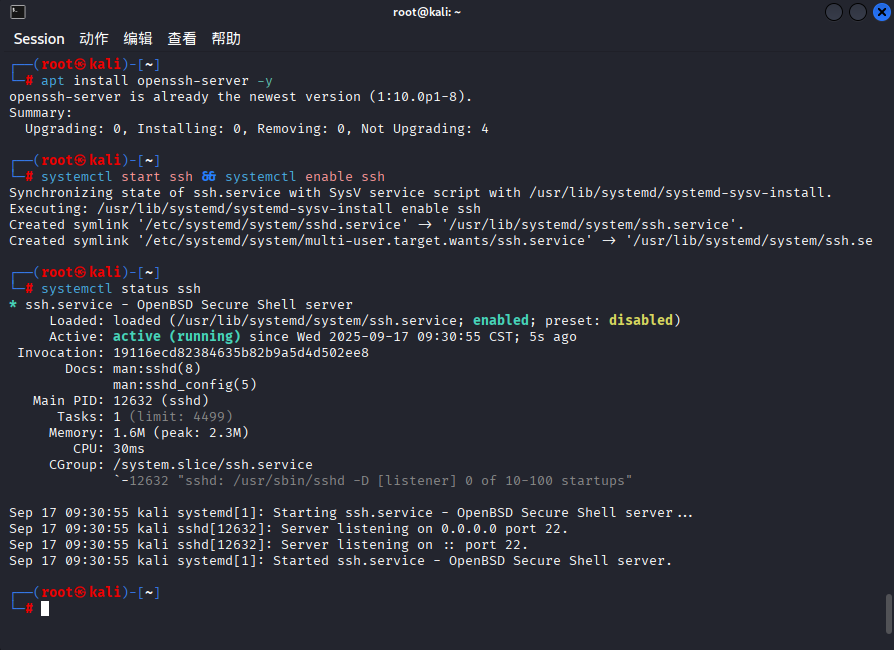
Task: Click the 'systemctl status ssh' command
Action: [121, 289]
